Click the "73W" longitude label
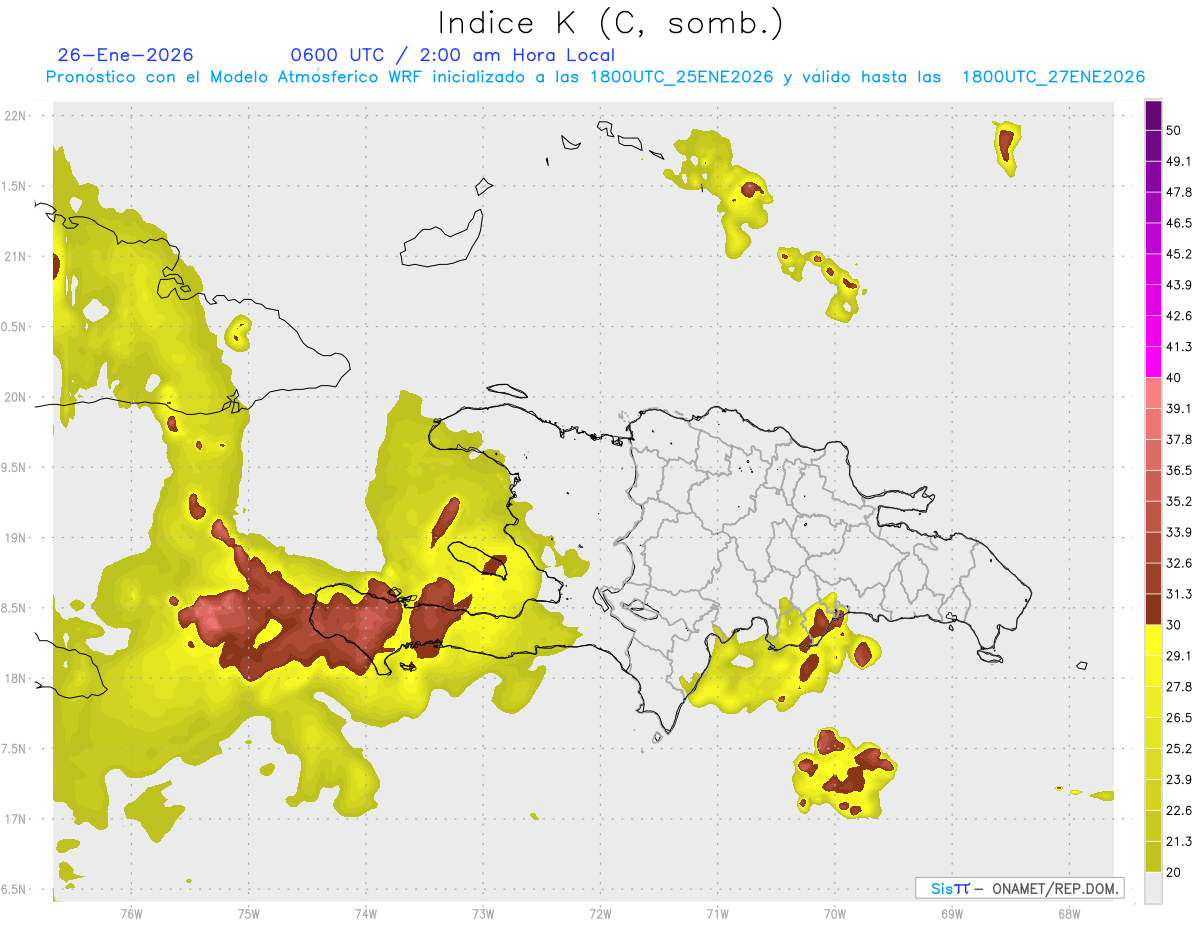The width and height of the screenshot is (1200, 927). [x=483, y=913]
